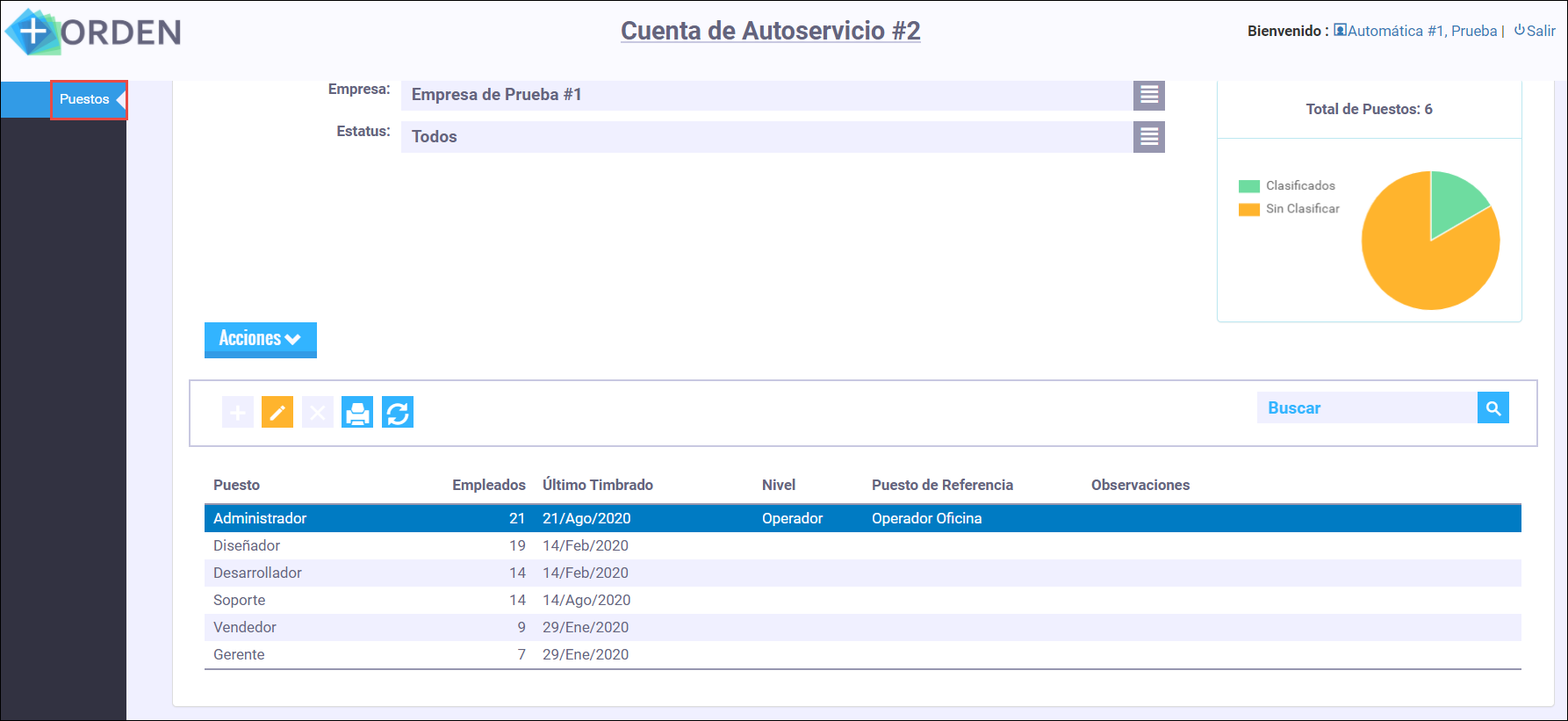Image resolution: width=1568 pixels, height=721 pixels.
Task: Select Puestos in the sidebar menu
Action: 85,99
